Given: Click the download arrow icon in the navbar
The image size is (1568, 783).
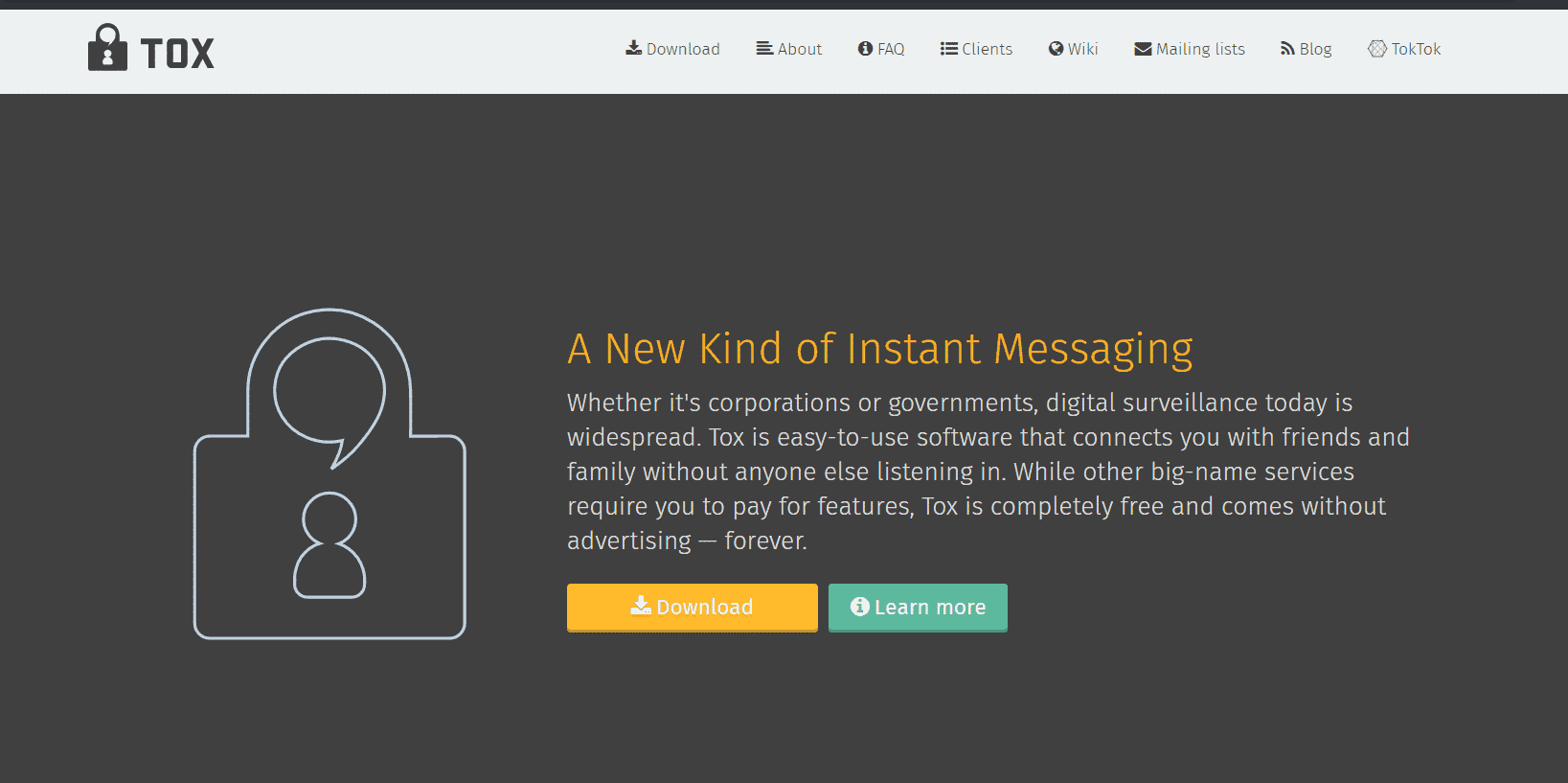Looking at the screenshot, I should [x=633, y=48].
